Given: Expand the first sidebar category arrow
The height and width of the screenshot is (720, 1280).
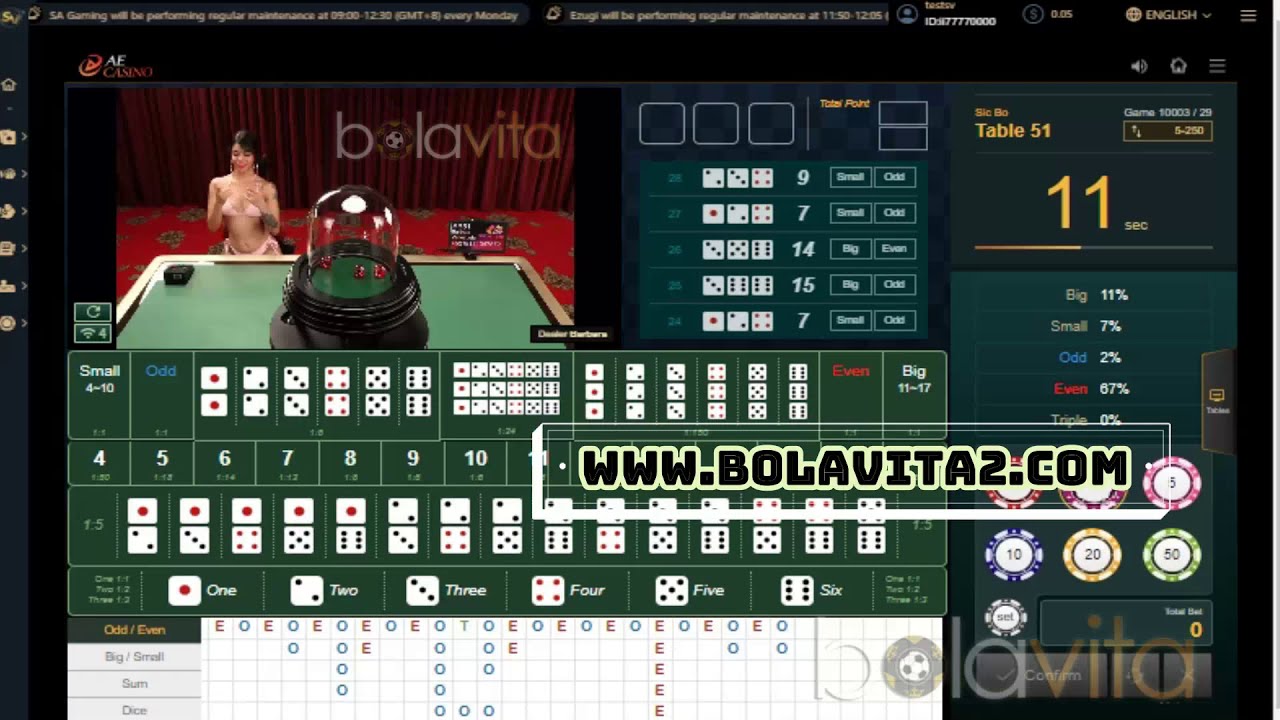Looking at the screenshot, I should 23,136.
